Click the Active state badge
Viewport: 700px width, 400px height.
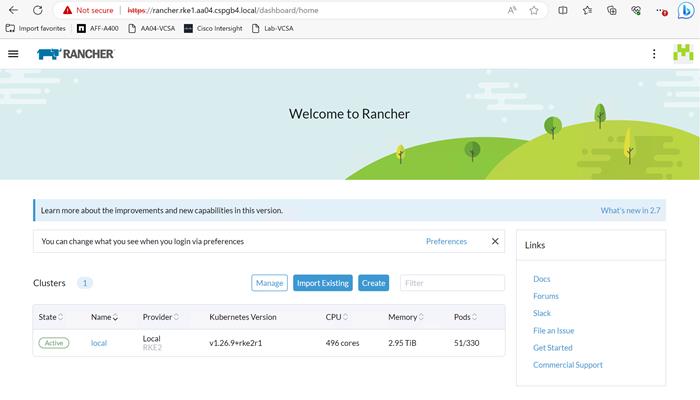coord(54,343)
